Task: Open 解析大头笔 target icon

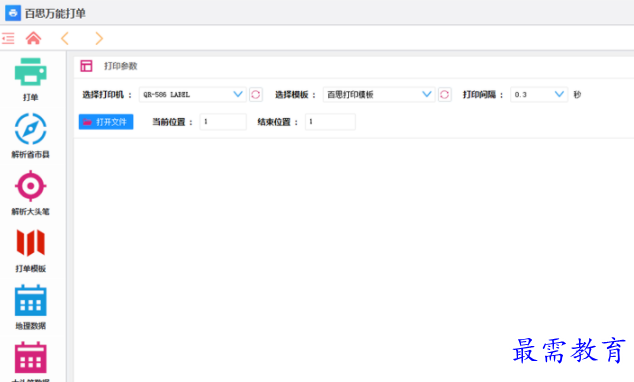Action: pos(30,186)
